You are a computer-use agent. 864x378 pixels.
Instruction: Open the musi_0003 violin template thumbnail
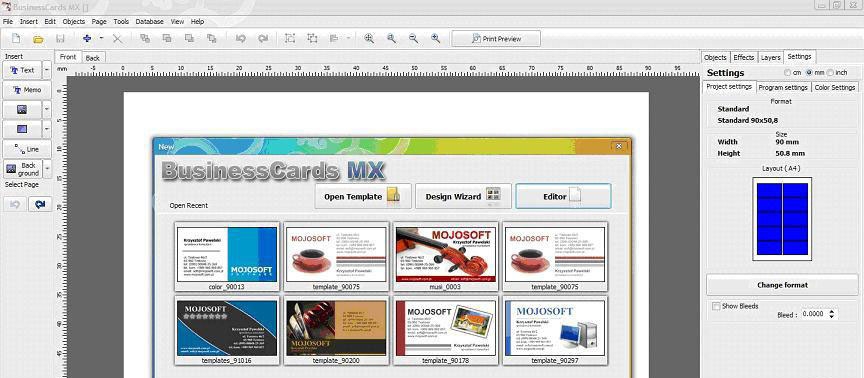pos(446,256)
